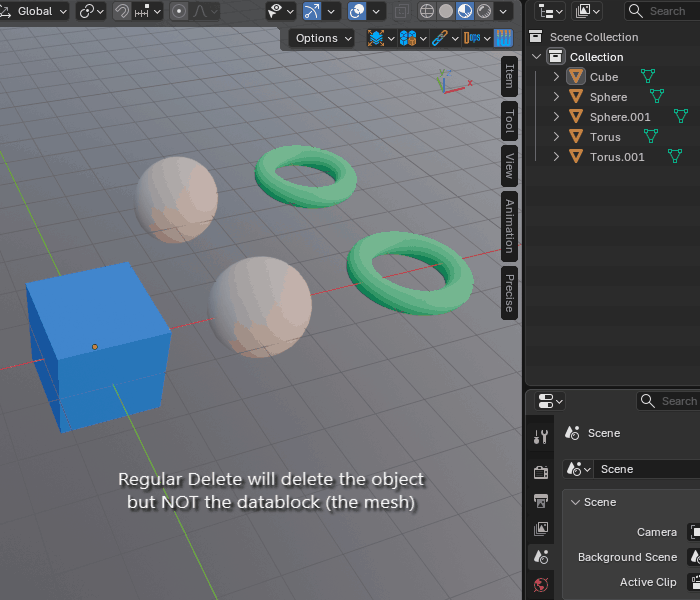
Task: Open overlays options dropdown arrow
Action: pyautogui.click(x=376, y=11)
